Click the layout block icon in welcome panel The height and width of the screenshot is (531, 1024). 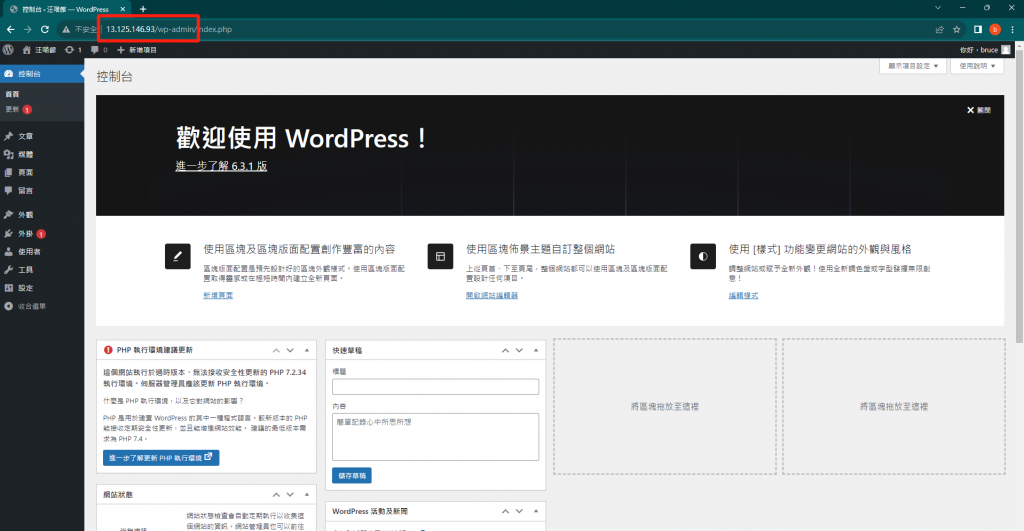pos(440,256)
